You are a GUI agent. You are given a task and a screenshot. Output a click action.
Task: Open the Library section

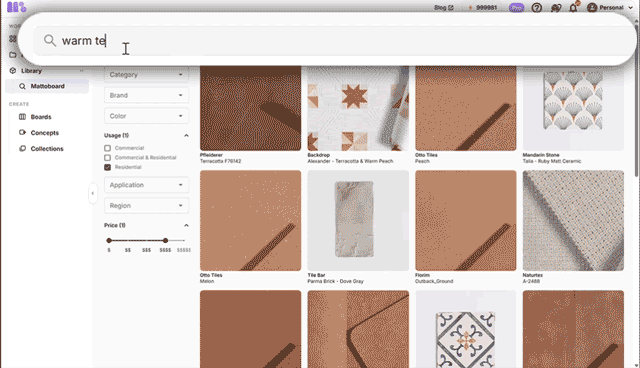click(x=47, y=71)
